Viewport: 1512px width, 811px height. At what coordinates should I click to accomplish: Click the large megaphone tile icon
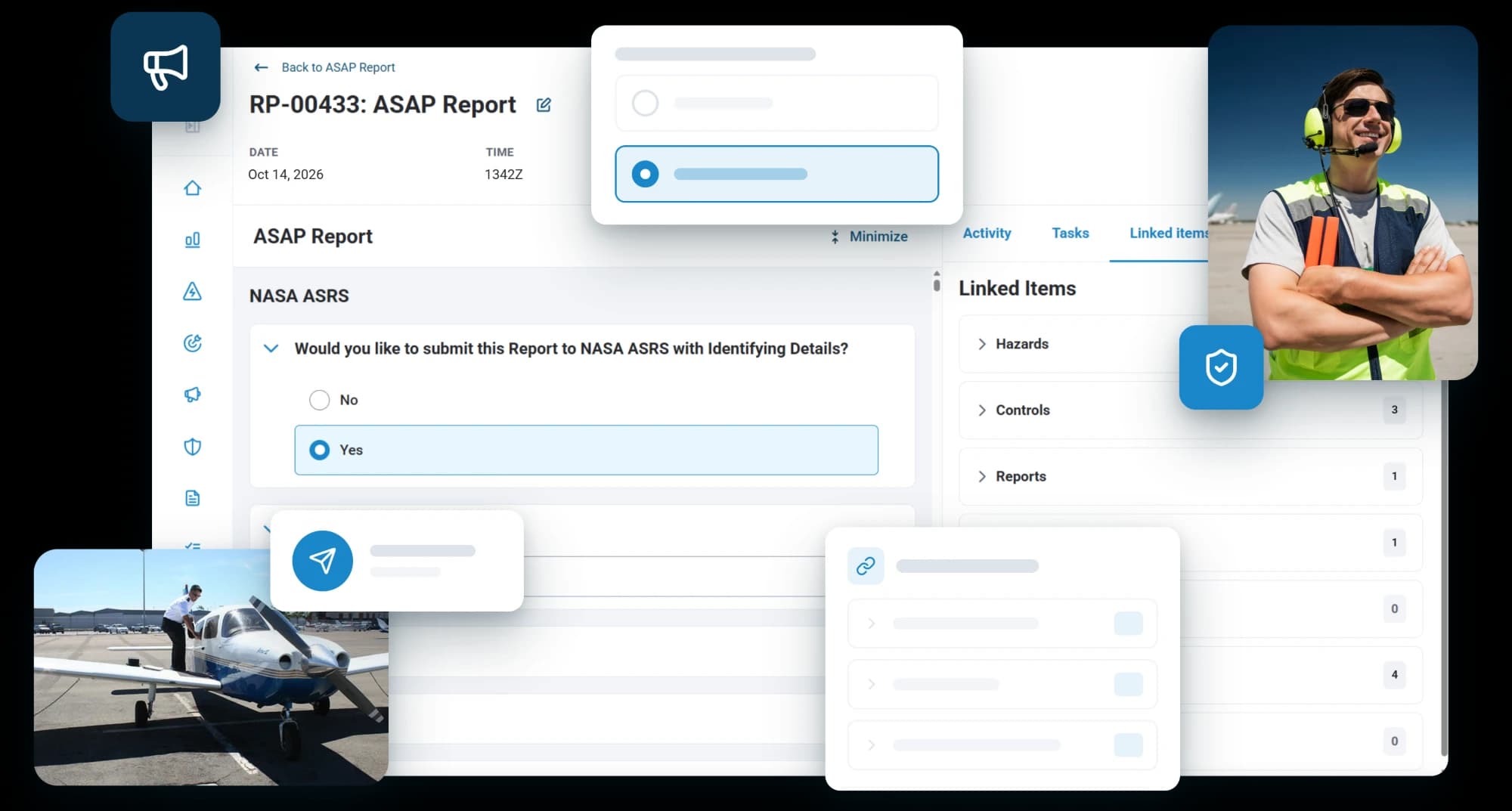166,67
